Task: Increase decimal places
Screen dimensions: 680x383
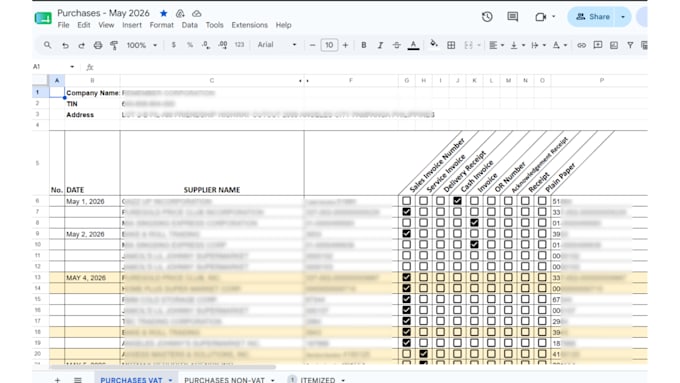Action: tap(223, 45)
